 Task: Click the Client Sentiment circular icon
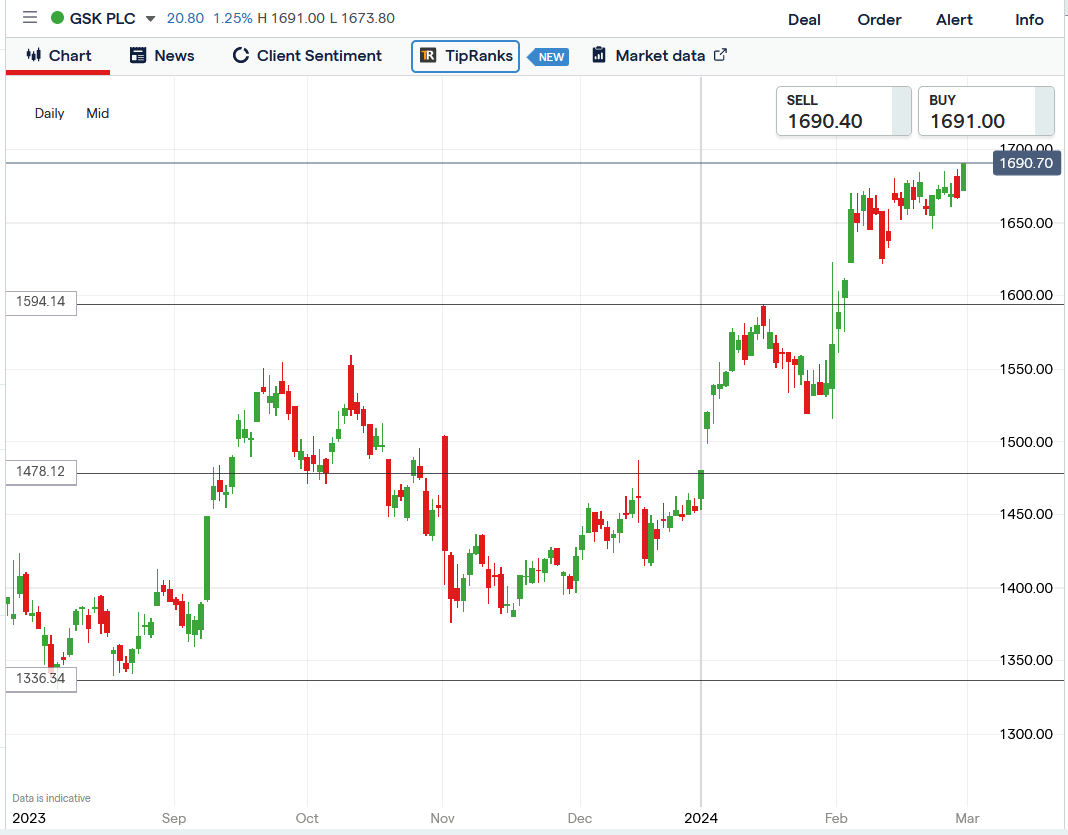point(240,55)
